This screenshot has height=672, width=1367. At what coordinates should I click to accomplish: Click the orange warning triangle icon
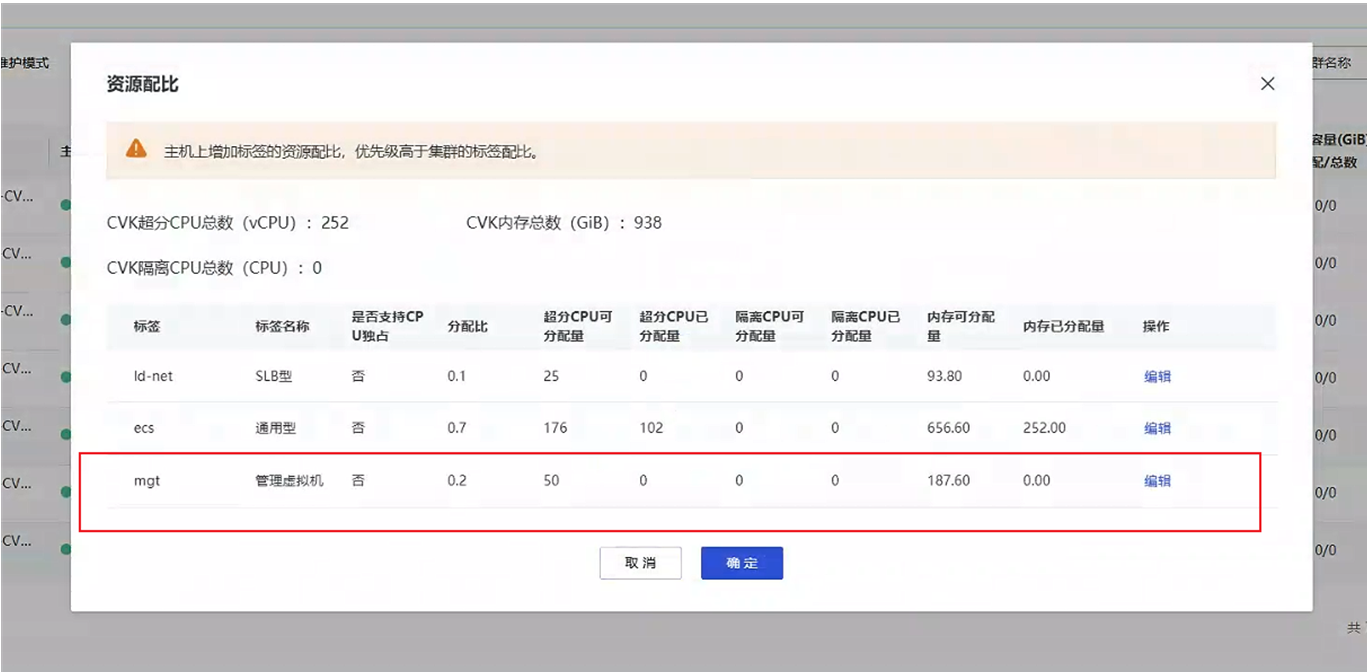(136, 149)
